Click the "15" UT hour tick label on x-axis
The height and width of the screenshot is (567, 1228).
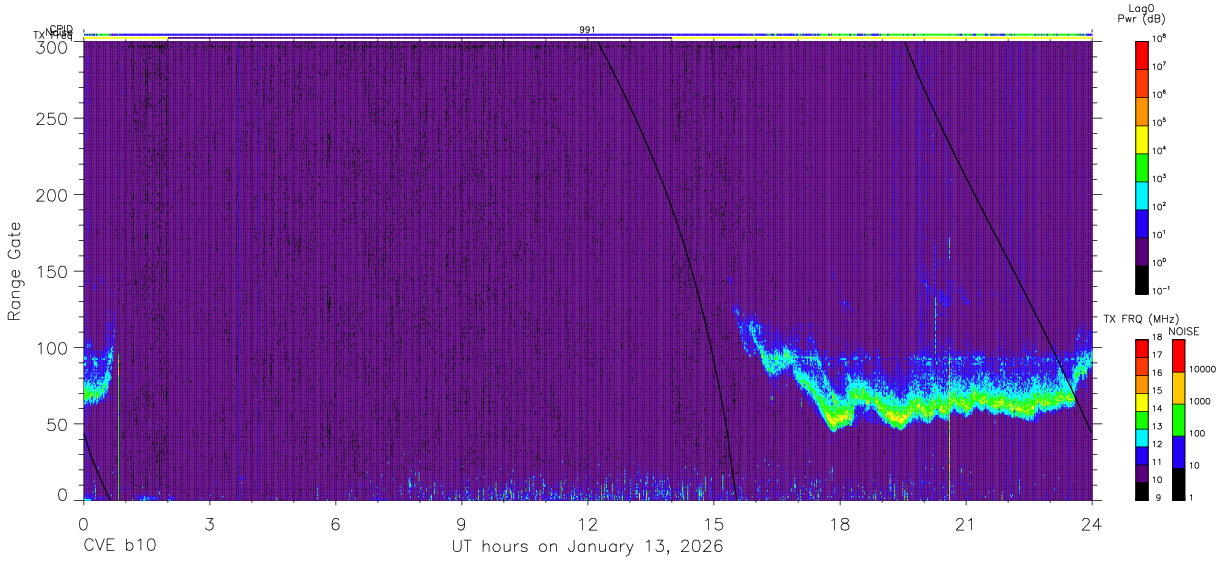tap(713, 524)
